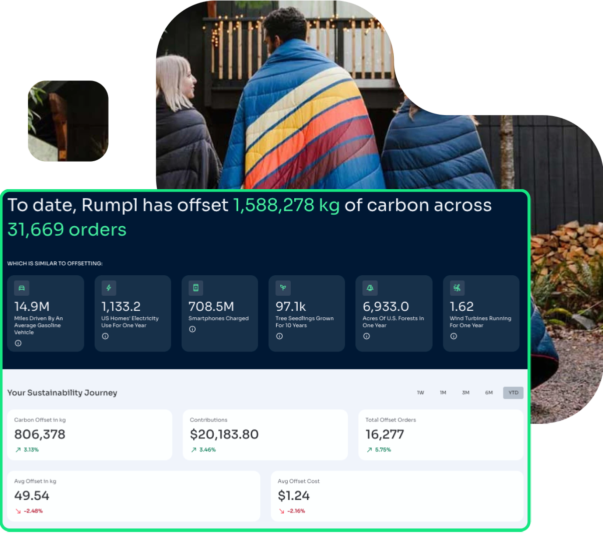The width and height of the screenshot is (603, 550).
Task: Click the seedling icon above 97.1k
Action: 283,288
